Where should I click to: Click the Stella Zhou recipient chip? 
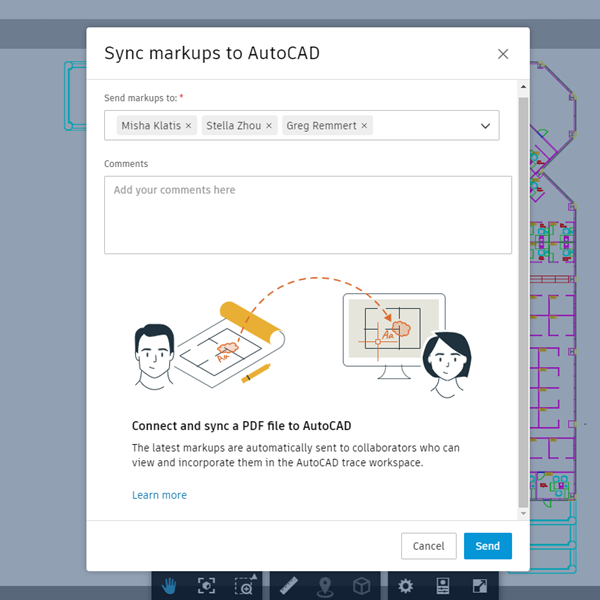[x=239, y=126]
